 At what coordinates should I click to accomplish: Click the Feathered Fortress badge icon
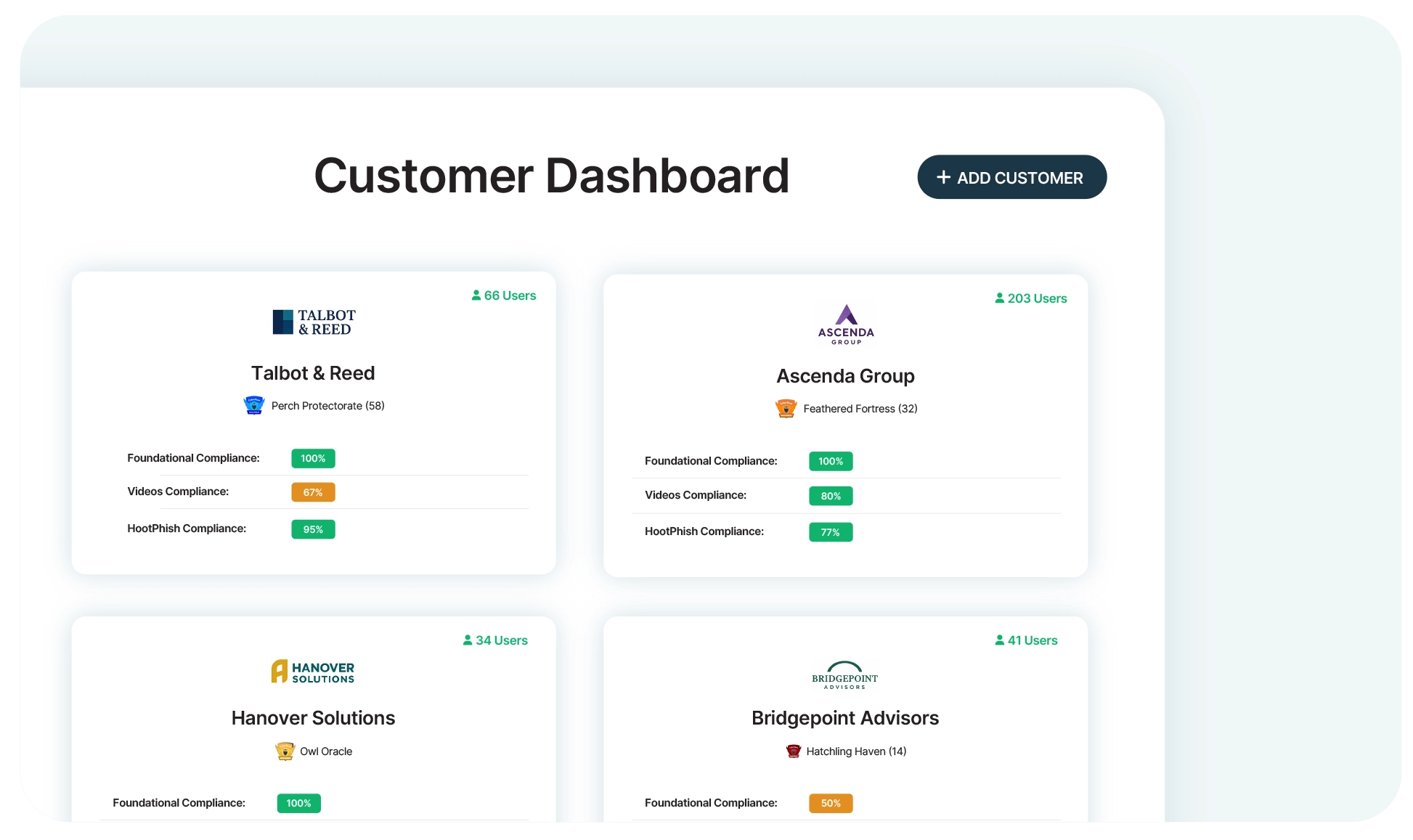786,409
